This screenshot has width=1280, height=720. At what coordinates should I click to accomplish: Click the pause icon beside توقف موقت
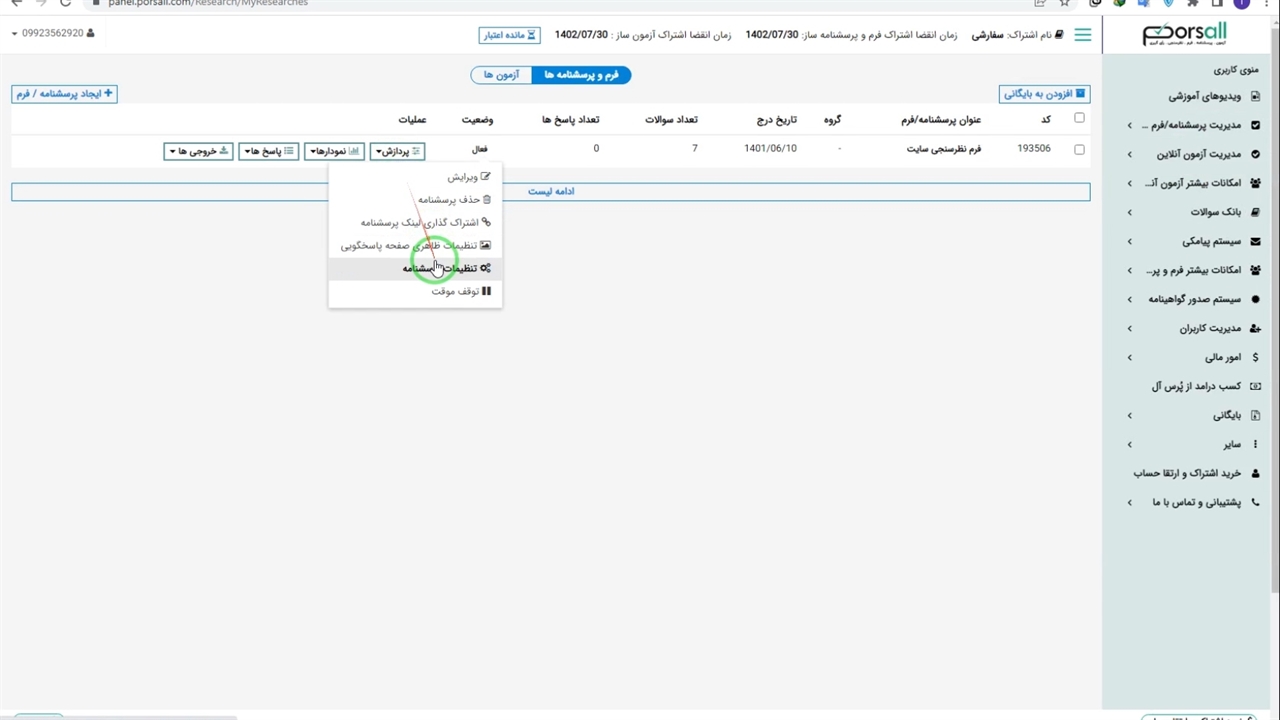pyautogui.click(x=487, y=291)
